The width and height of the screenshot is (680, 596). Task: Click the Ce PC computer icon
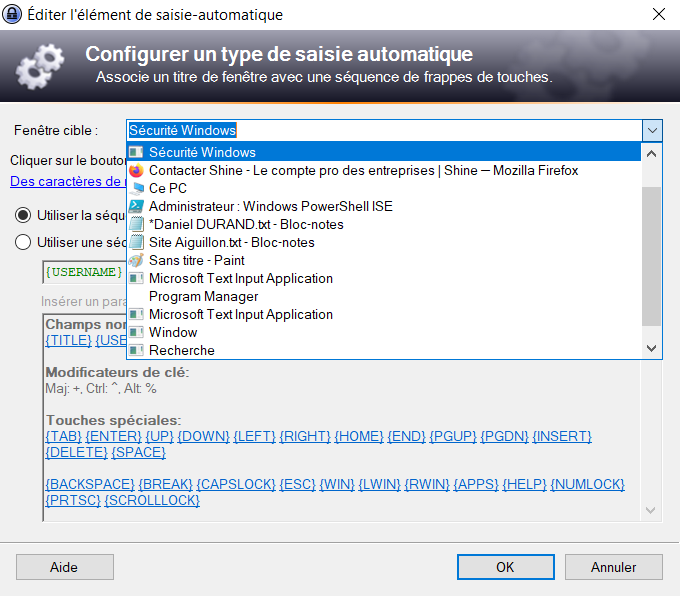(137, 188)
